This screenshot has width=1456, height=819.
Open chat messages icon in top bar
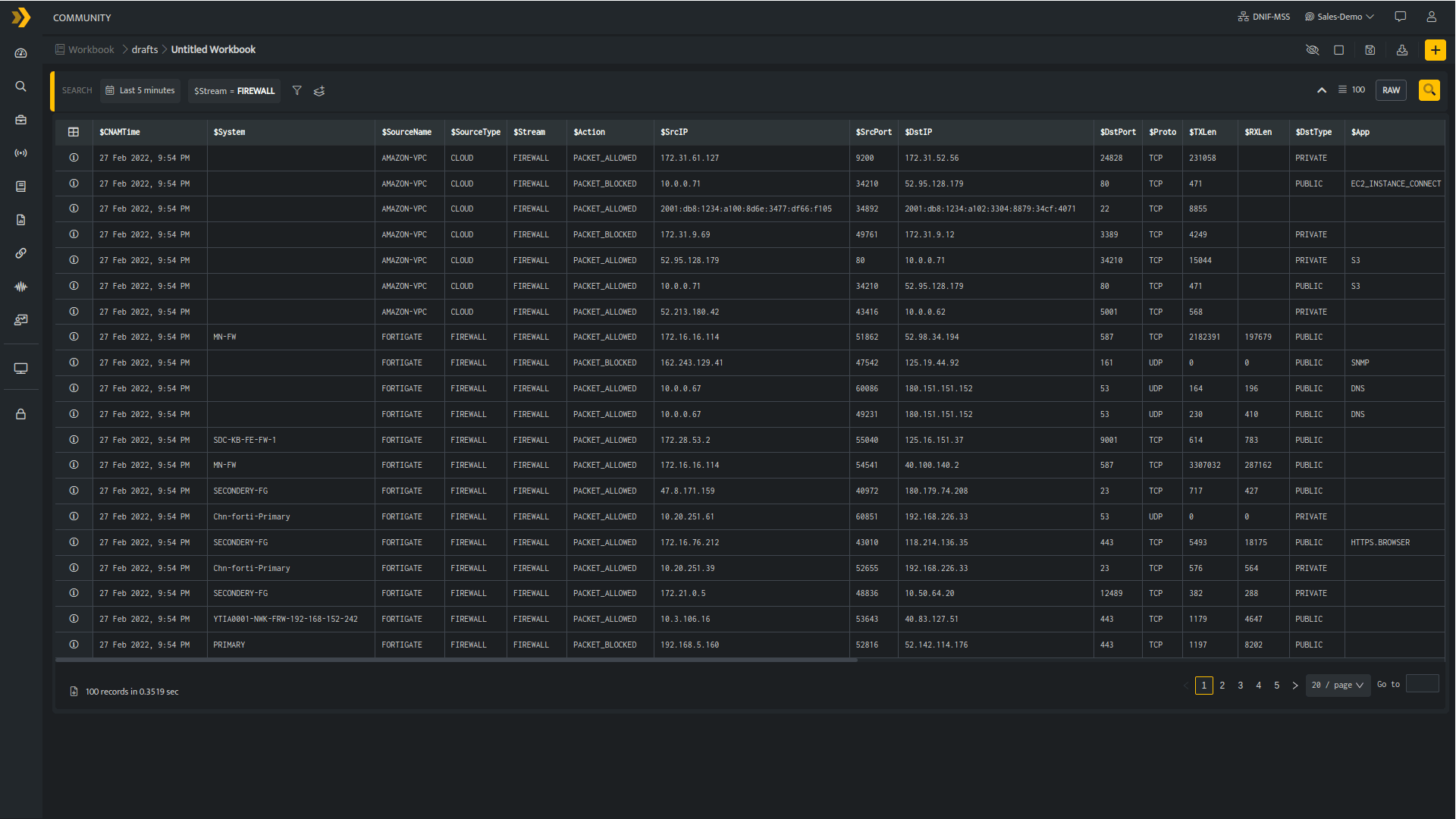click(1400, 17)
